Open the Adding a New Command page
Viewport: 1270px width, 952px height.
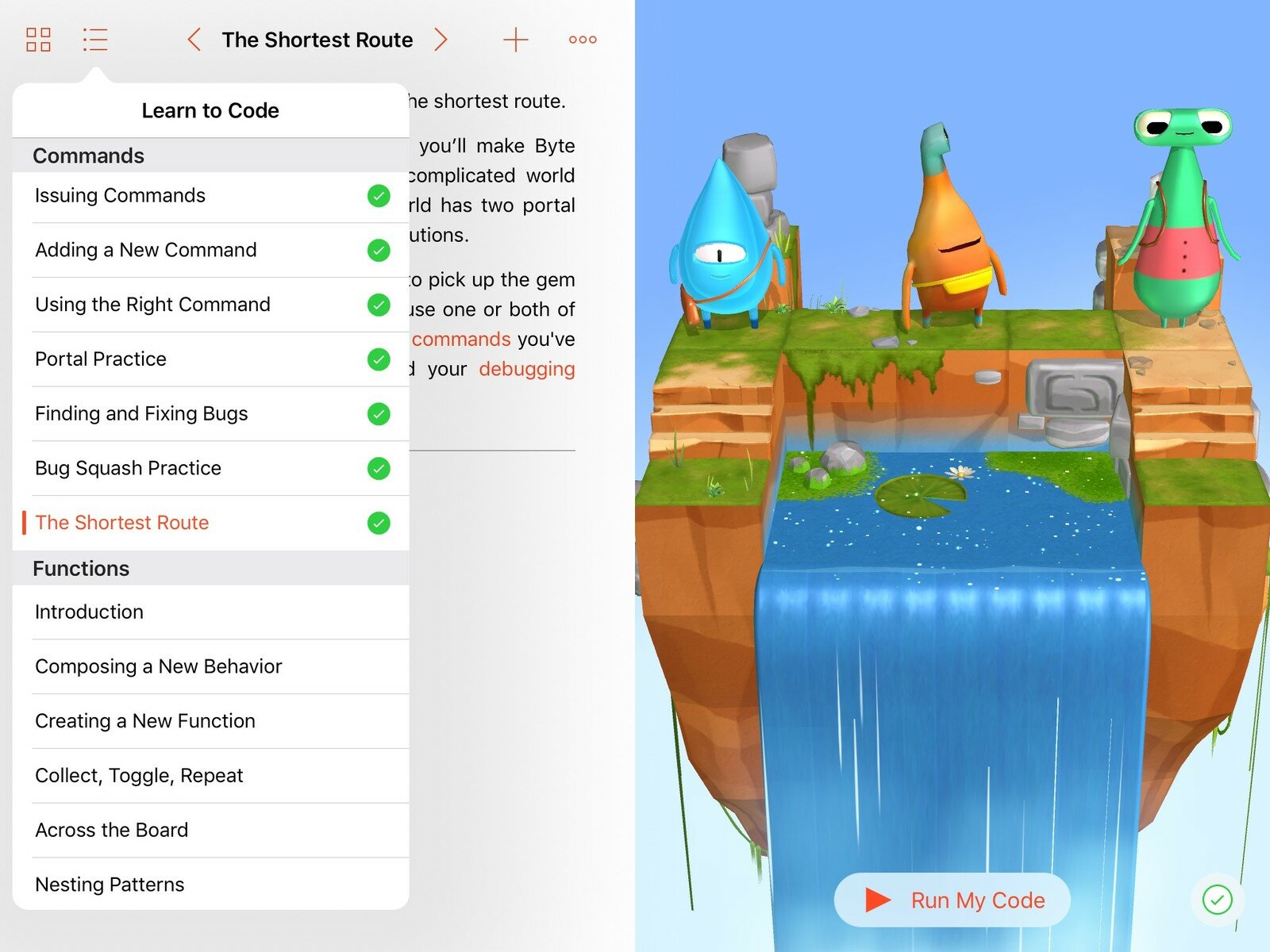pyautogui.click(x=211, y=251)
